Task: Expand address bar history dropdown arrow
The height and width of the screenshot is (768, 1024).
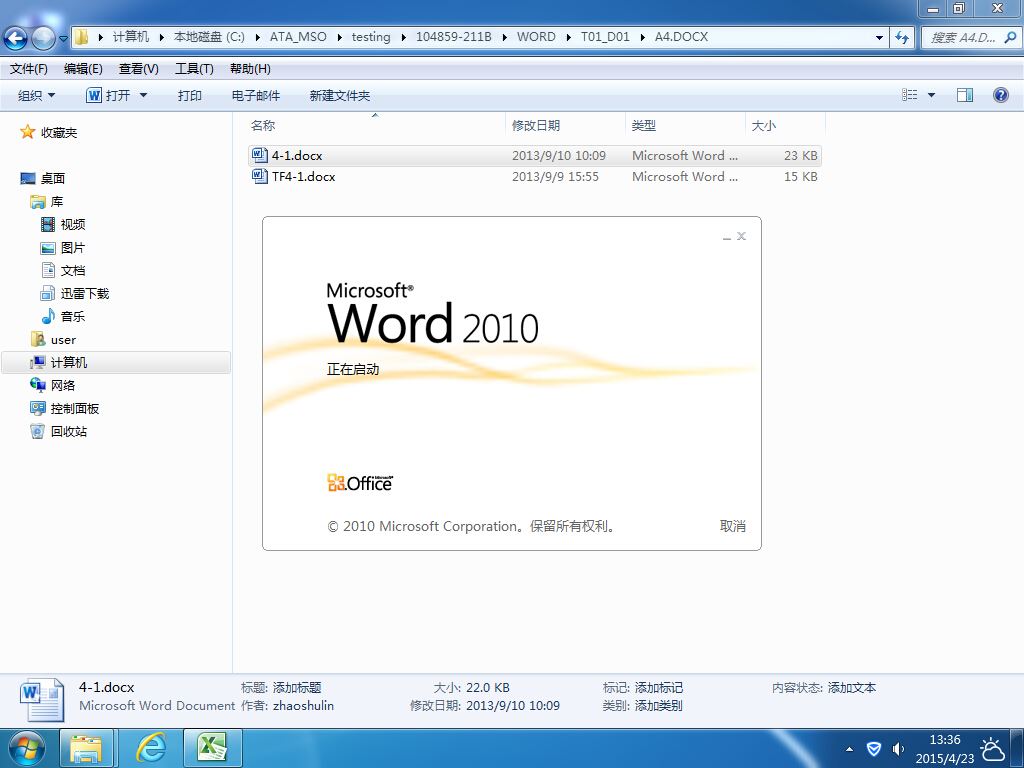Action: pyautogui.click(x=879, y=37)
